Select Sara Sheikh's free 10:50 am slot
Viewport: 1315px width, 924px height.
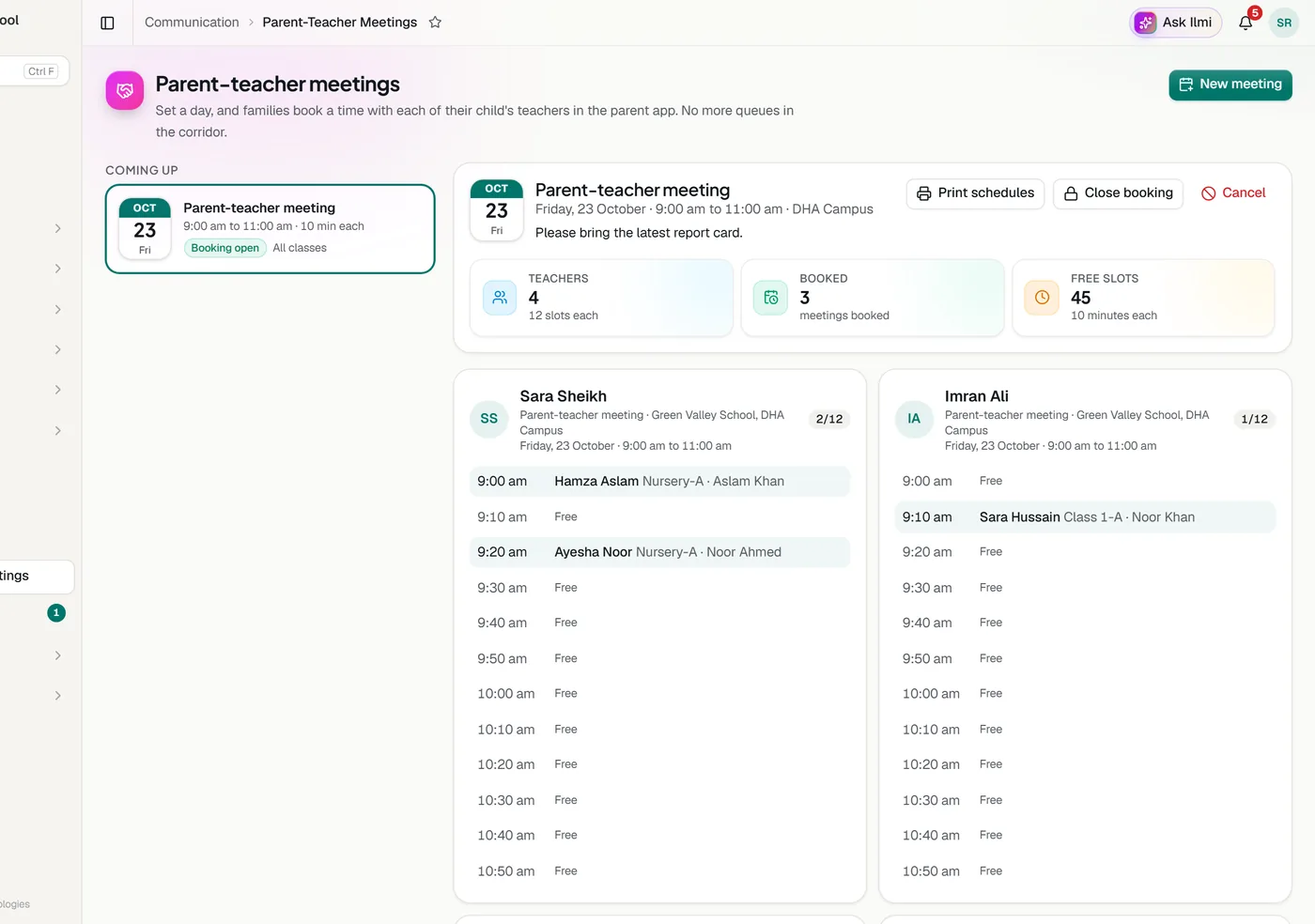tap(659, 871)
